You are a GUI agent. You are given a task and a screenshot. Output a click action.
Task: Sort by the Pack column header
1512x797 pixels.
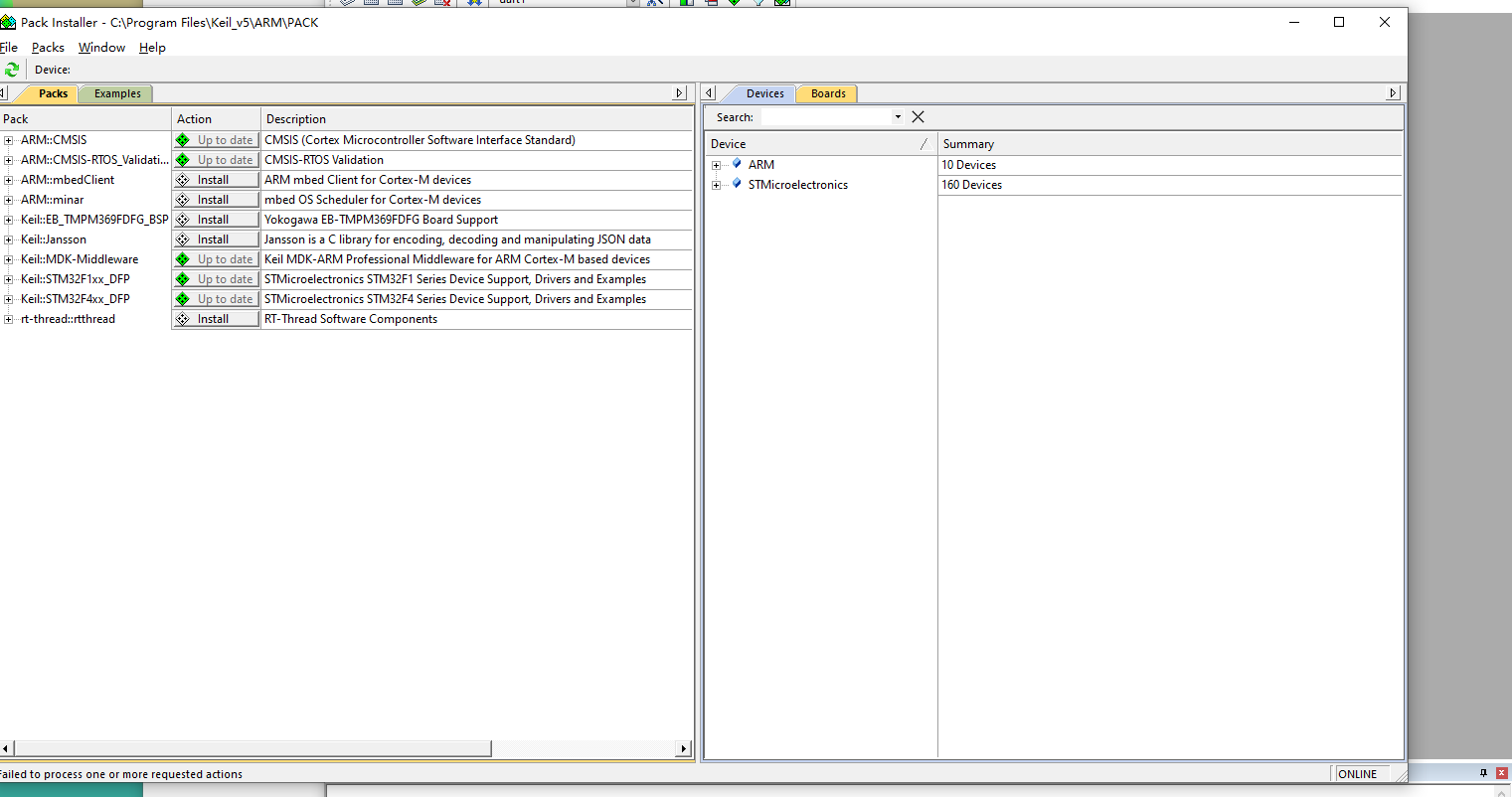(85, 118)
